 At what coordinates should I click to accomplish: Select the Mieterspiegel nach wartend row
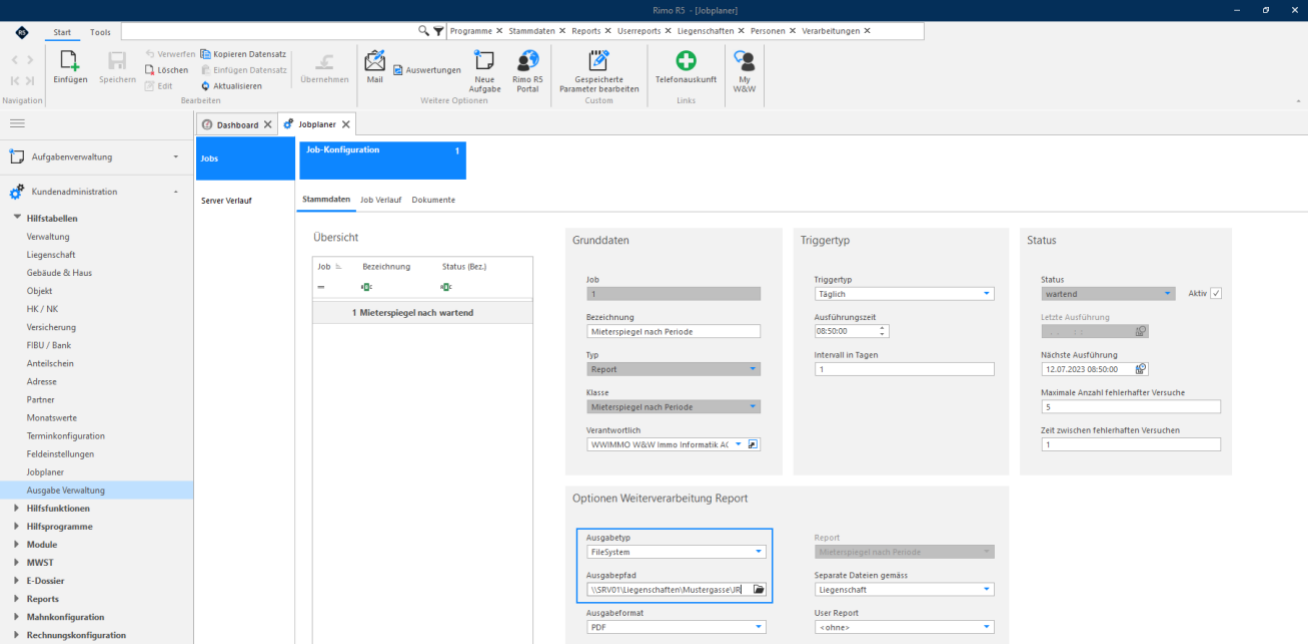(x=423, y=313)
